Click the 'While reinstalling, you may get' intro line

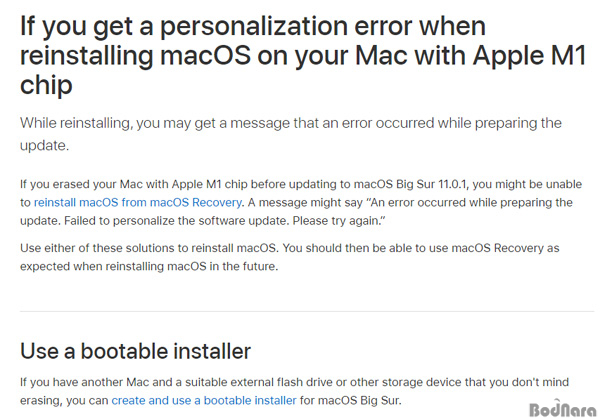coord(291,123)
